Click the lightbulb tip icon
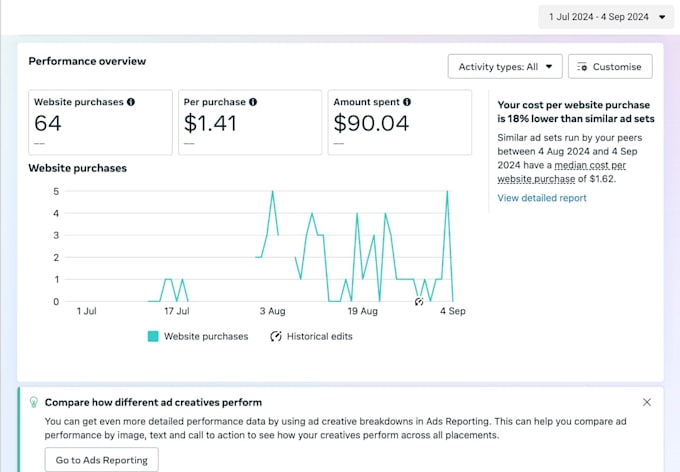The height and width of the screenshot is (472, 680). [x=33, y=402]
